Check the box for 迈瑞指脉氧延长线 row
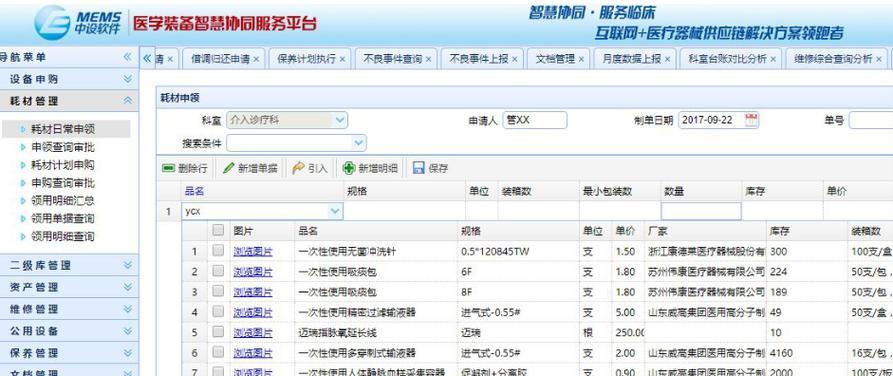The image size is (893, 376). click(x=218, y=332)
